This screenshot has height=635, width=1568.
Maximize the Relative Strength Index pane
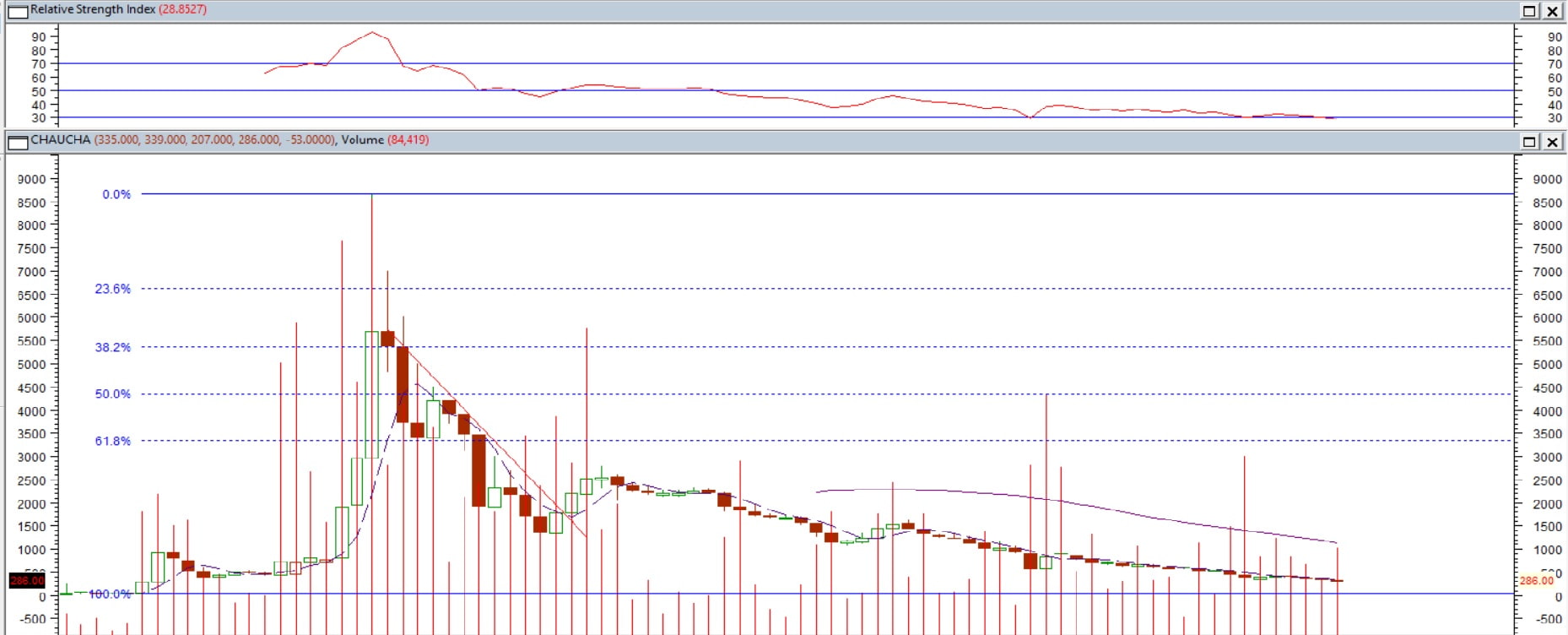[1529, 11]
